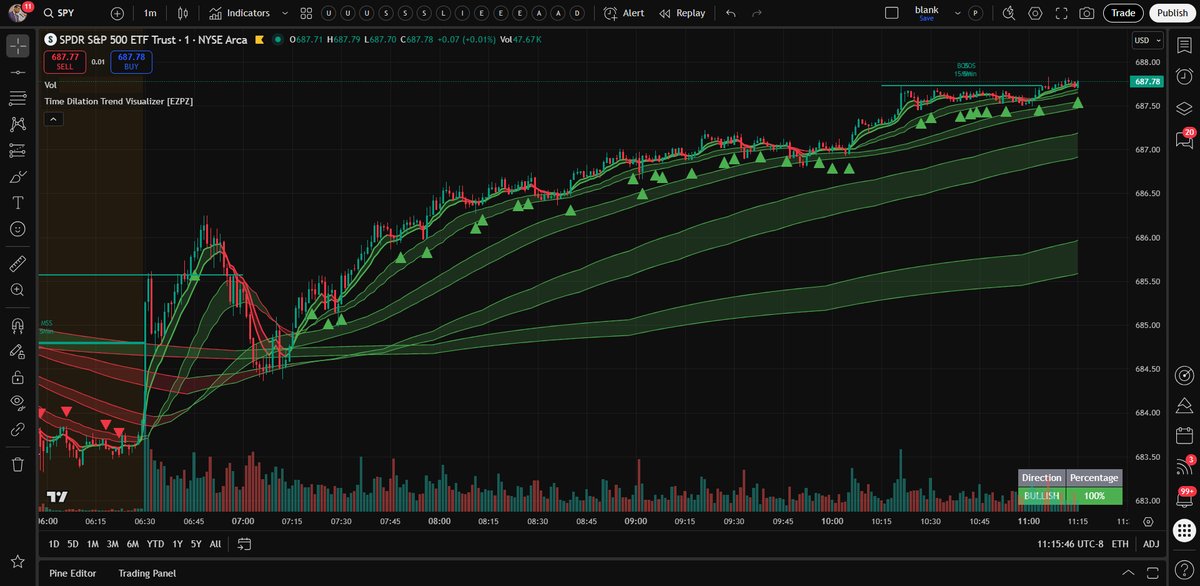This screenshot has width=1200, height=586.
Task: Open the 1m interval selector
Action: pos(150,13)
